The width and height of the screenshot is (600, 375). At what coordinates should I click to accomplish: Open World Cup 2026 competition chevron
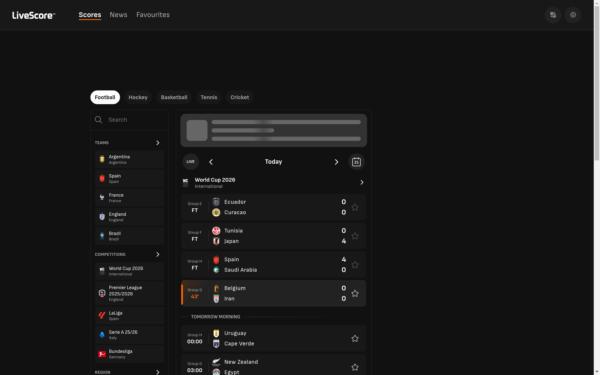(x=362, y=183)
